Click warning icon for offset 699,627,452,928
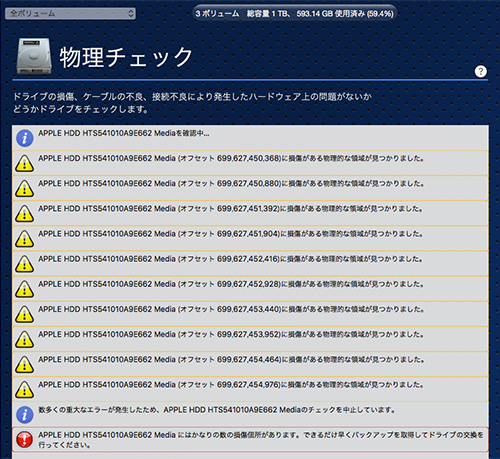Image resolution: width=500 pixels, height=459 pixels. [24, 289]
